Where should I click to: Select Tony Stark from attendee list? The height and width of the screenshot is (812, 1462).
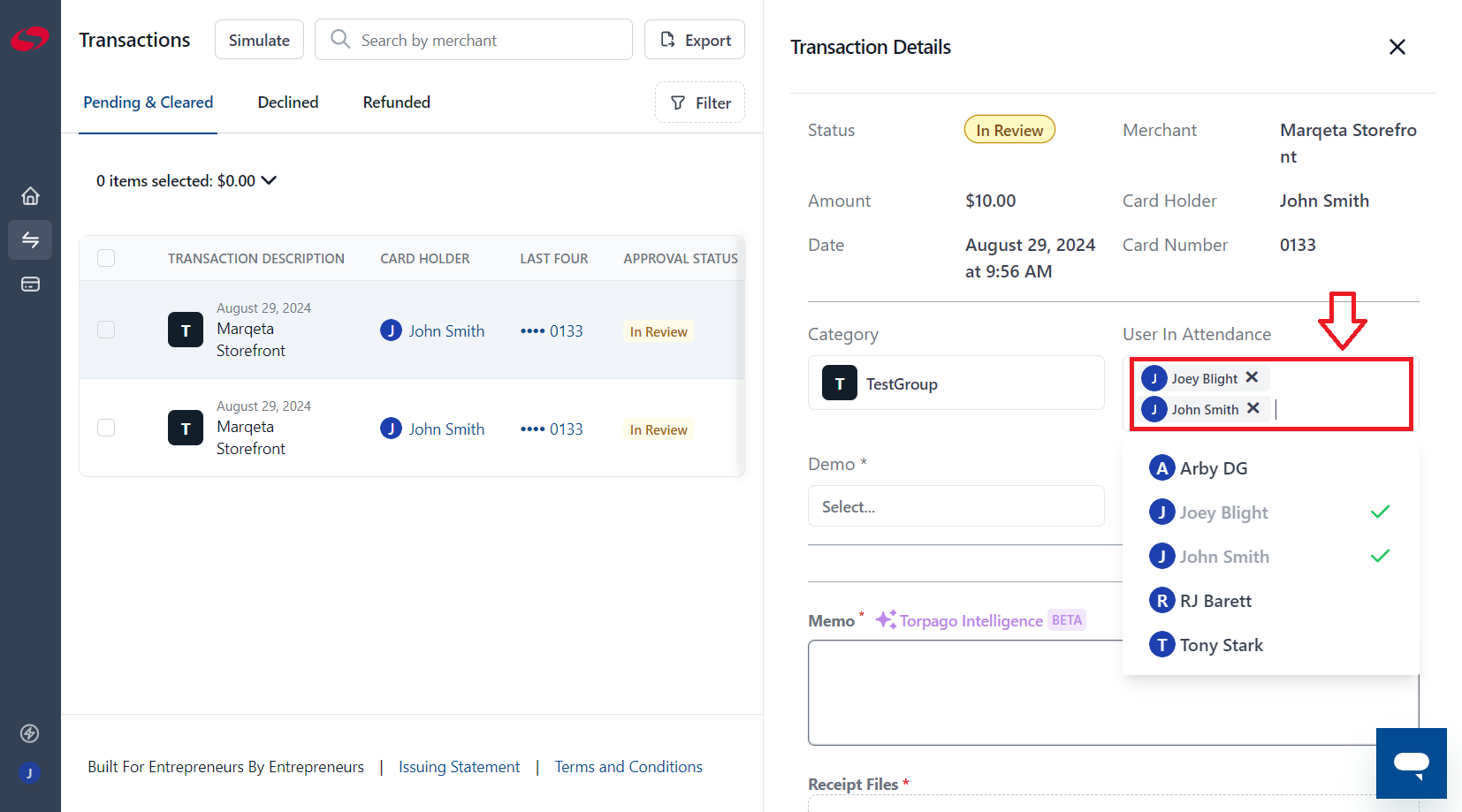[1270, 645]
